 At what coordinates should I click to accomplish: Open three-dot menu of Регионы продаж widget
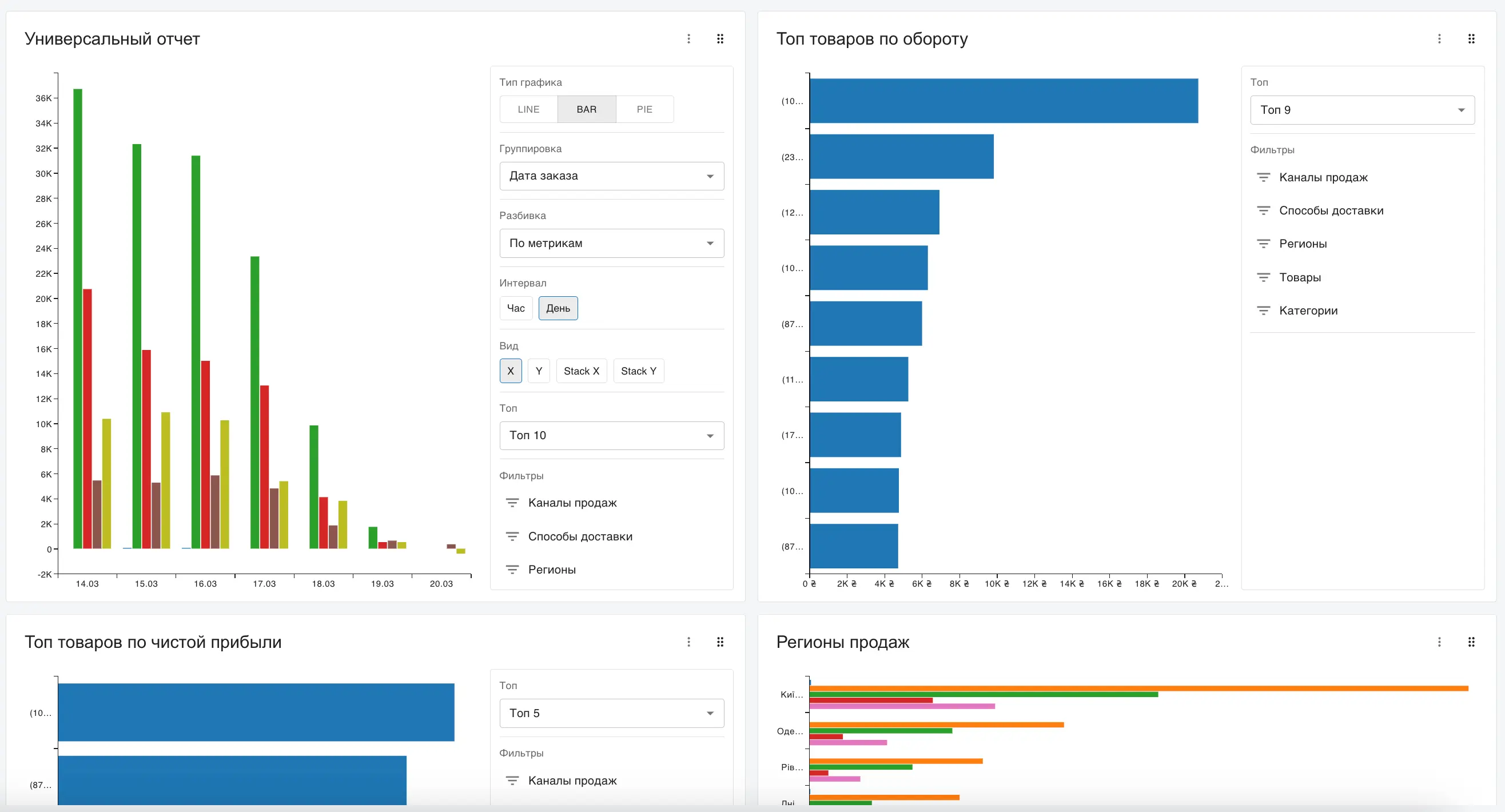point(1439,642)
